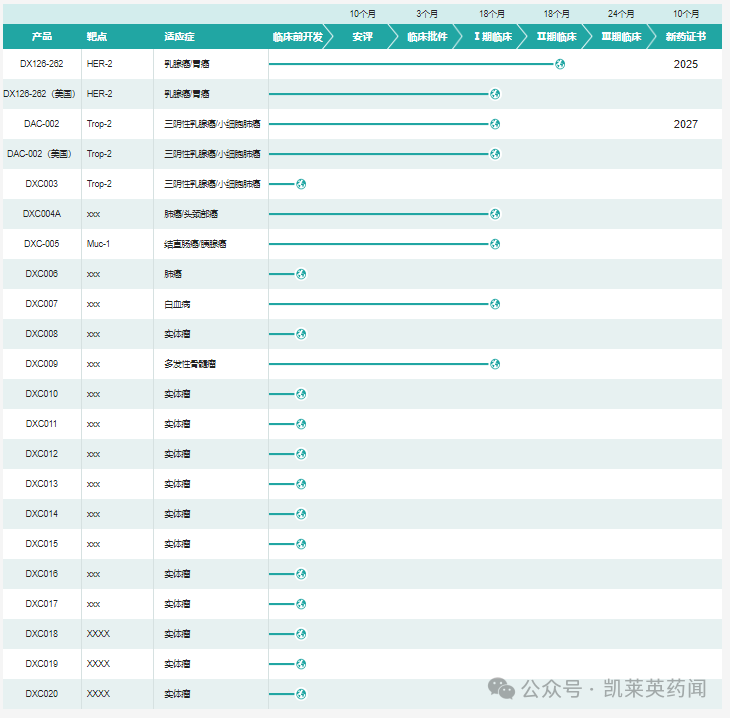730x718 pixels.
Task: Click the 临床批件 stage header
Action: point(428,37)
